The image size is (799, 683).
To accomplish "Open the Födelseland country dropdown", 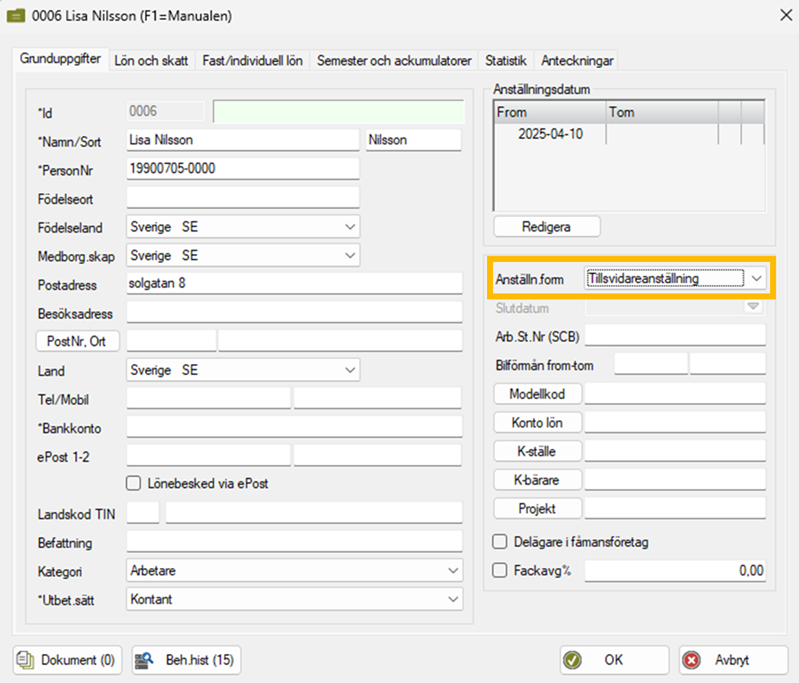I will coord(349,227).
